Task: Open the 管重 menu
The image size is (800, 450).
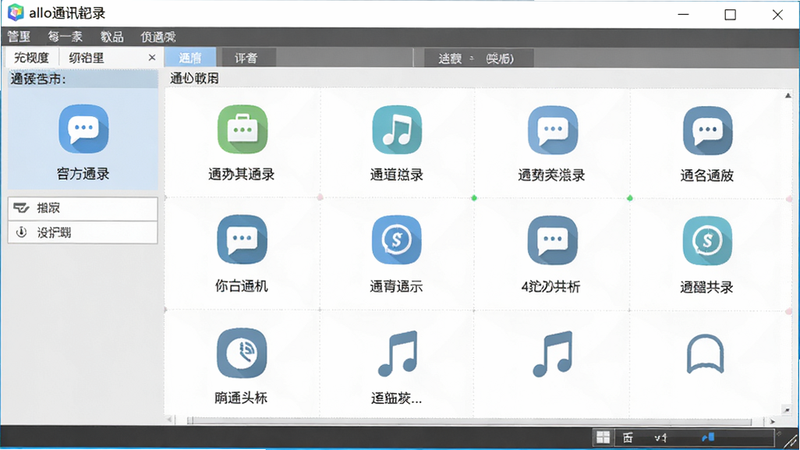Action: click(19, 37)
